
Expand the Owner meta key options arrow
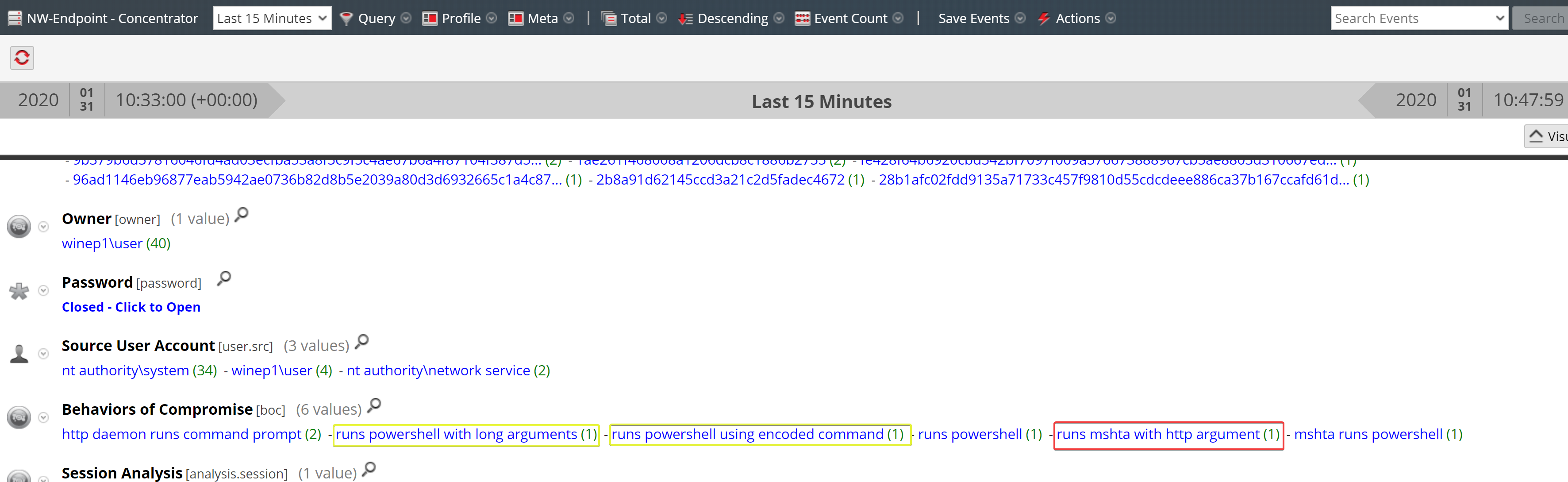(x=43, y=227)
